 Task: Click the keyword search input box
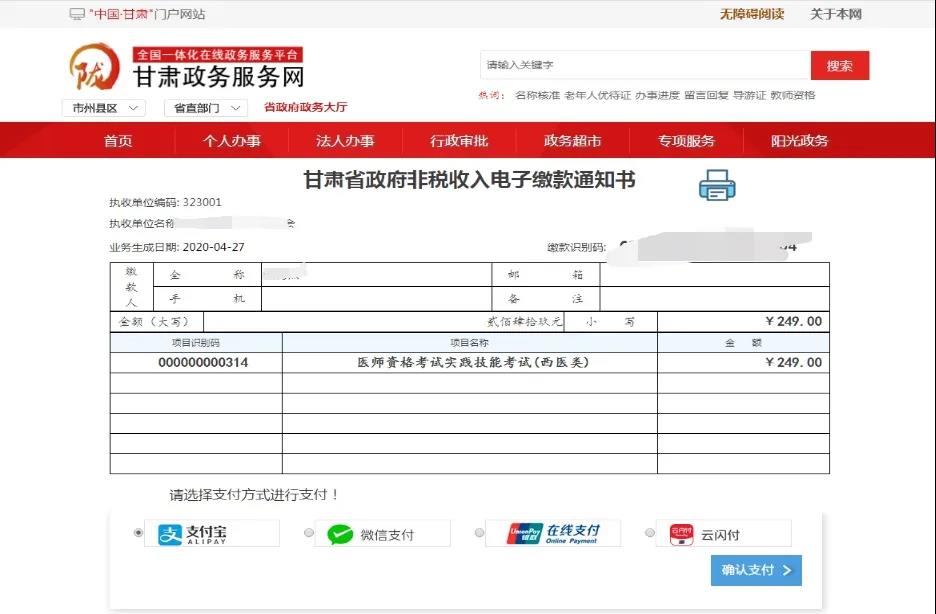(x=640, y=64)
